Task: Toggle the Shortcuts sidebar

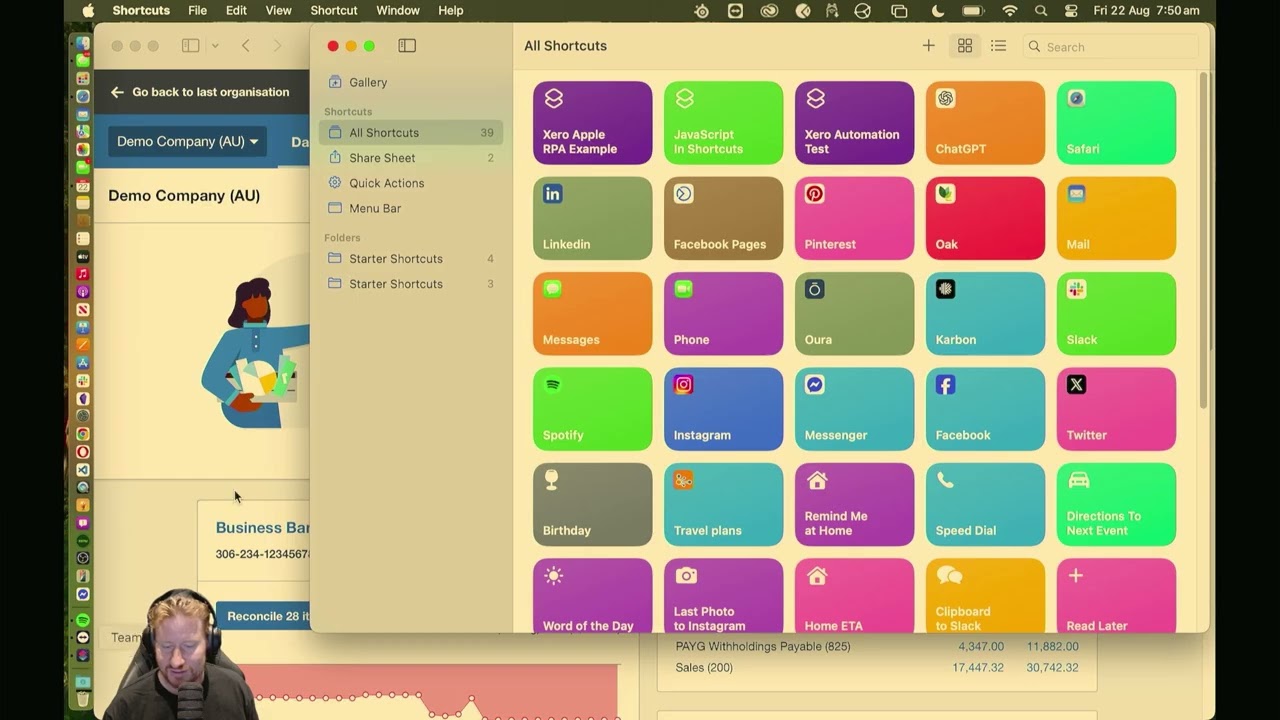Action: pos(407,46)
